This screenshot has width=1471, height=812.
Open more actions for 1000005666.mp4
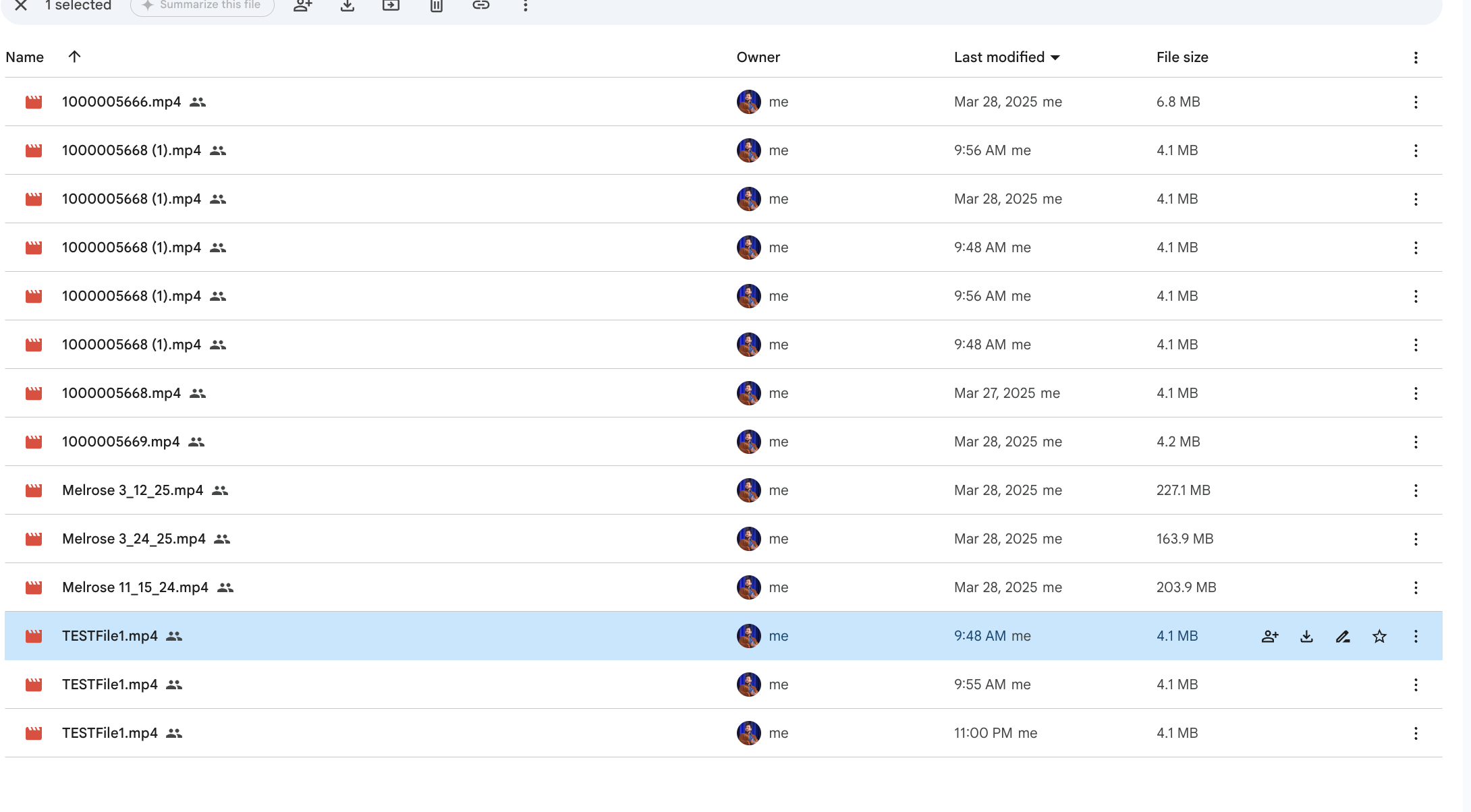pyautogui.click(x=1416, y=102)
